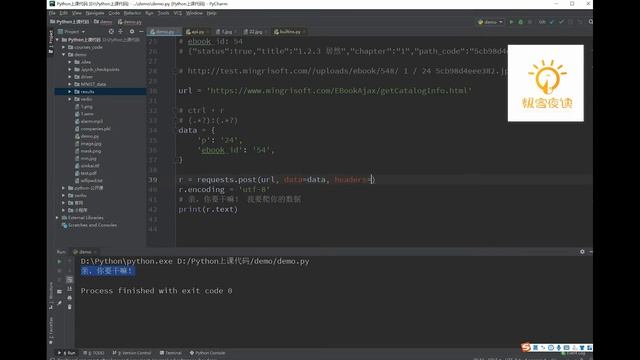This screenshot has height=360, width=640.
Task: Open Project panel settings gear
Action: tap(132, 31)
